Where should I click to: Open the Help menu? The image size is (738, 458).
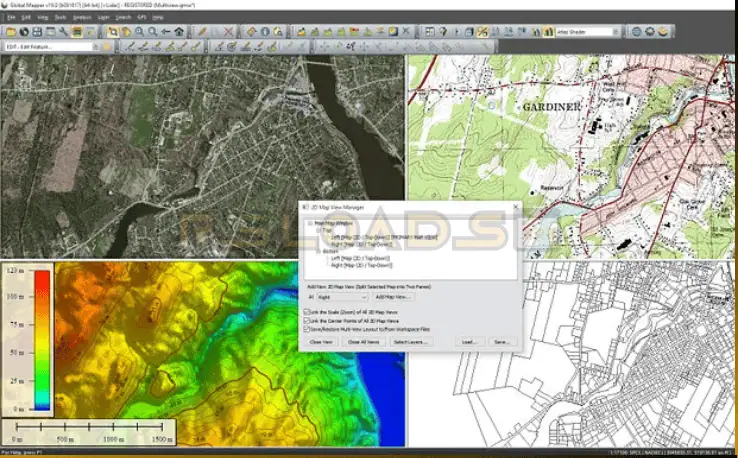(x=158, y=17)
